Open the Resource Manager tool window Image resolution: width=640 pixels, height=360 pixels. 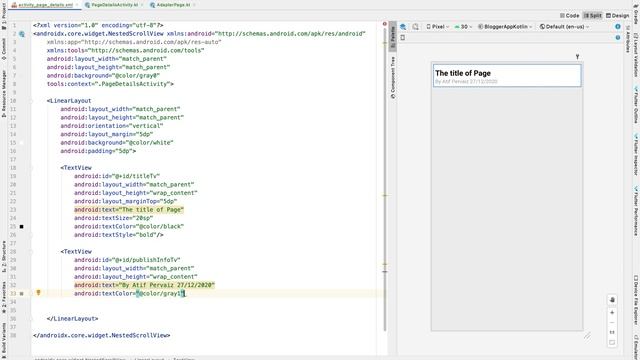[x=4, y=94]
